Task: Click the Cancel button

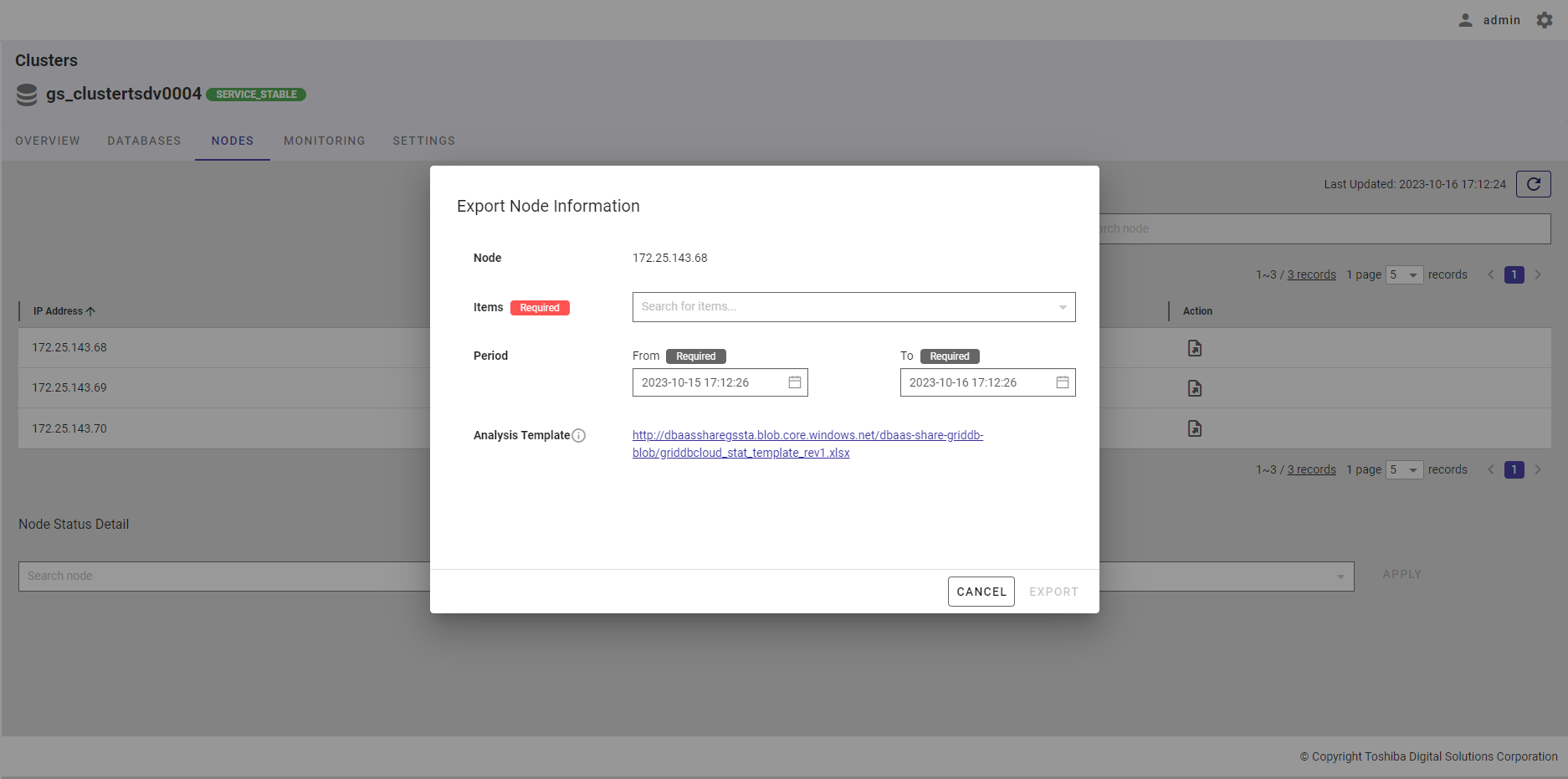Action: click(981, 592)
